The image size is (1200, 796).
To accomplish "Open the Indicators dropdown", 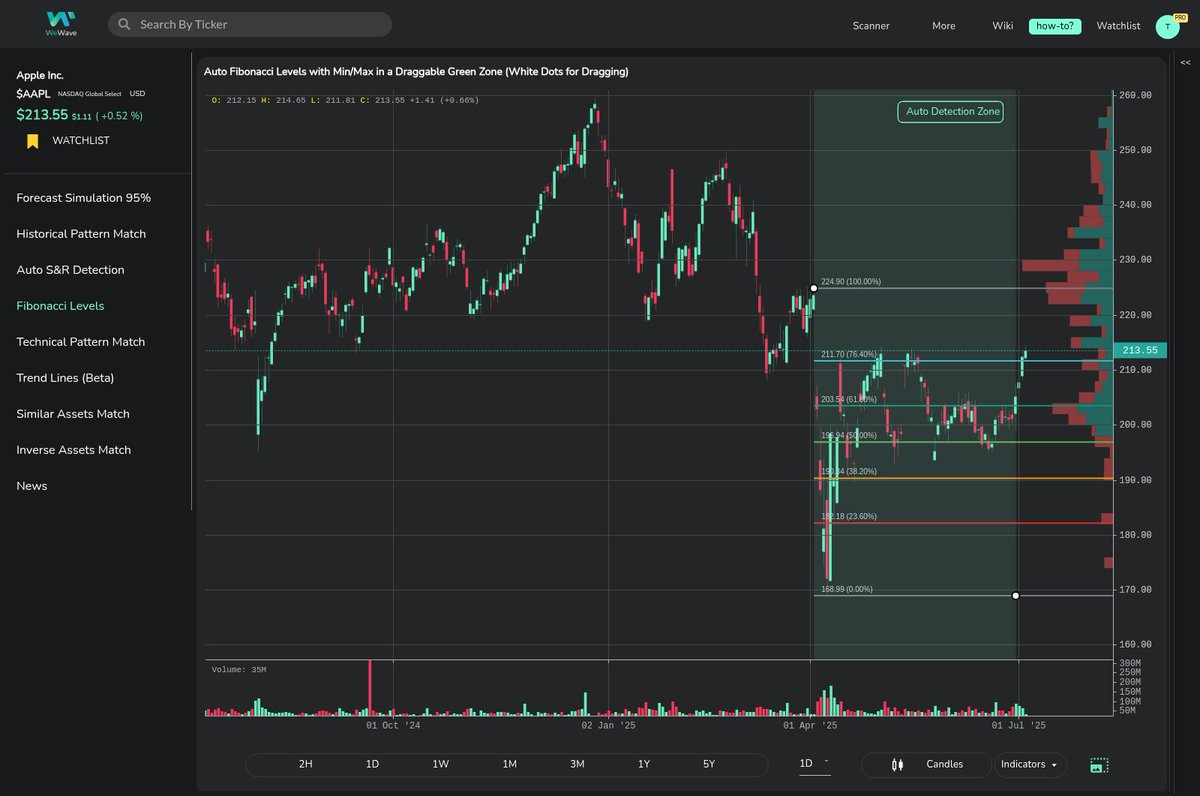I will (x=1029, y=764).
